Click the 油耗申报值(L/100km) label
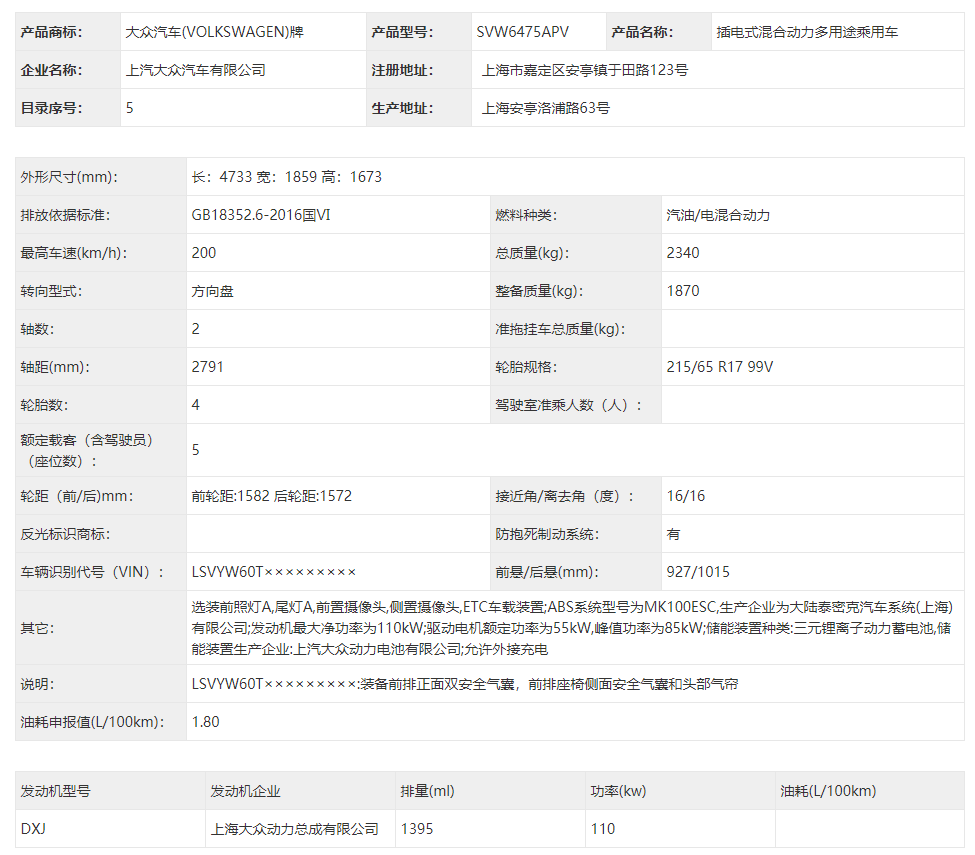Image resolution: width=975 pixels, height=855 pixels. tap(93, 722)
